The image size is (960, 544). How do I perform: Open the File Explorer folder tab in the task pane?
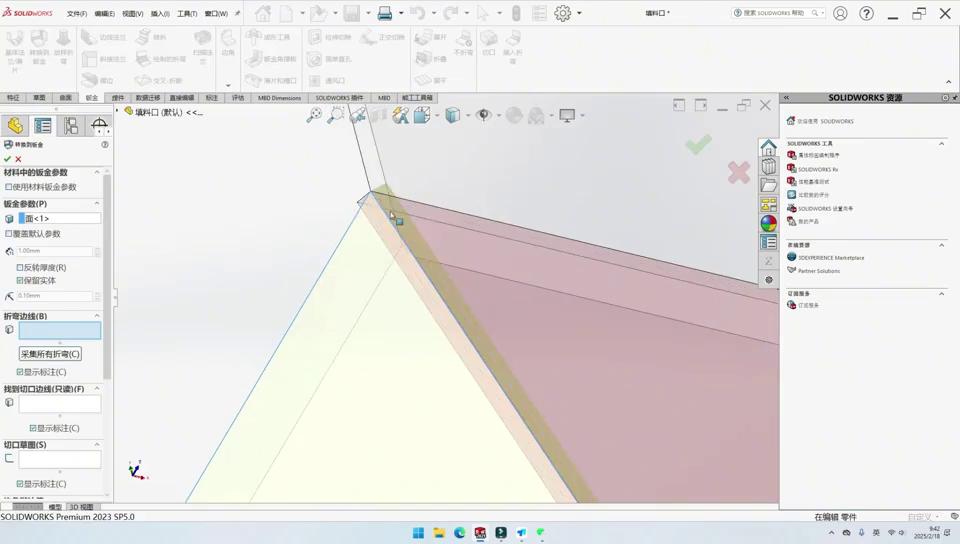(768, 185)
